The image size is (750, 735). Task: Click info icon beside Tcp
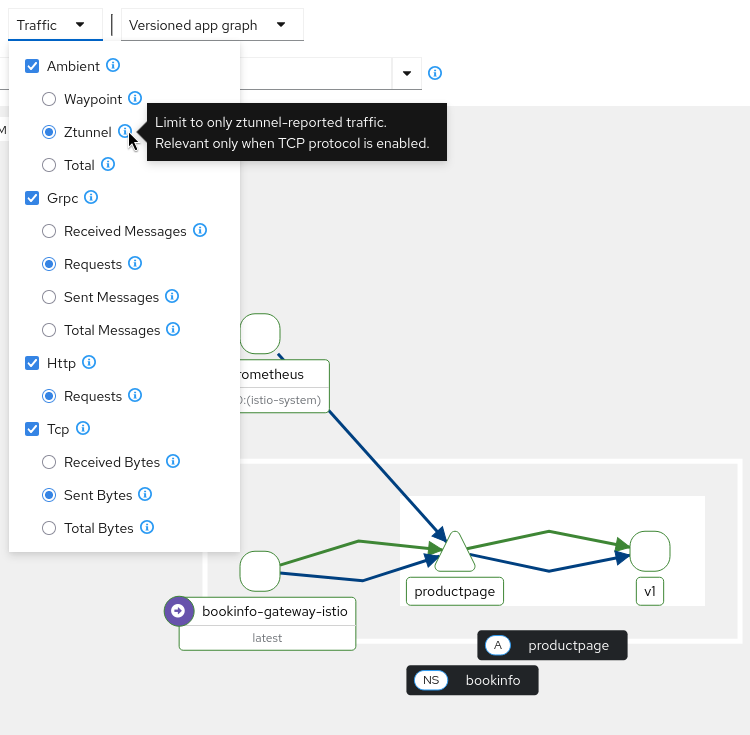tap(83, 429)
